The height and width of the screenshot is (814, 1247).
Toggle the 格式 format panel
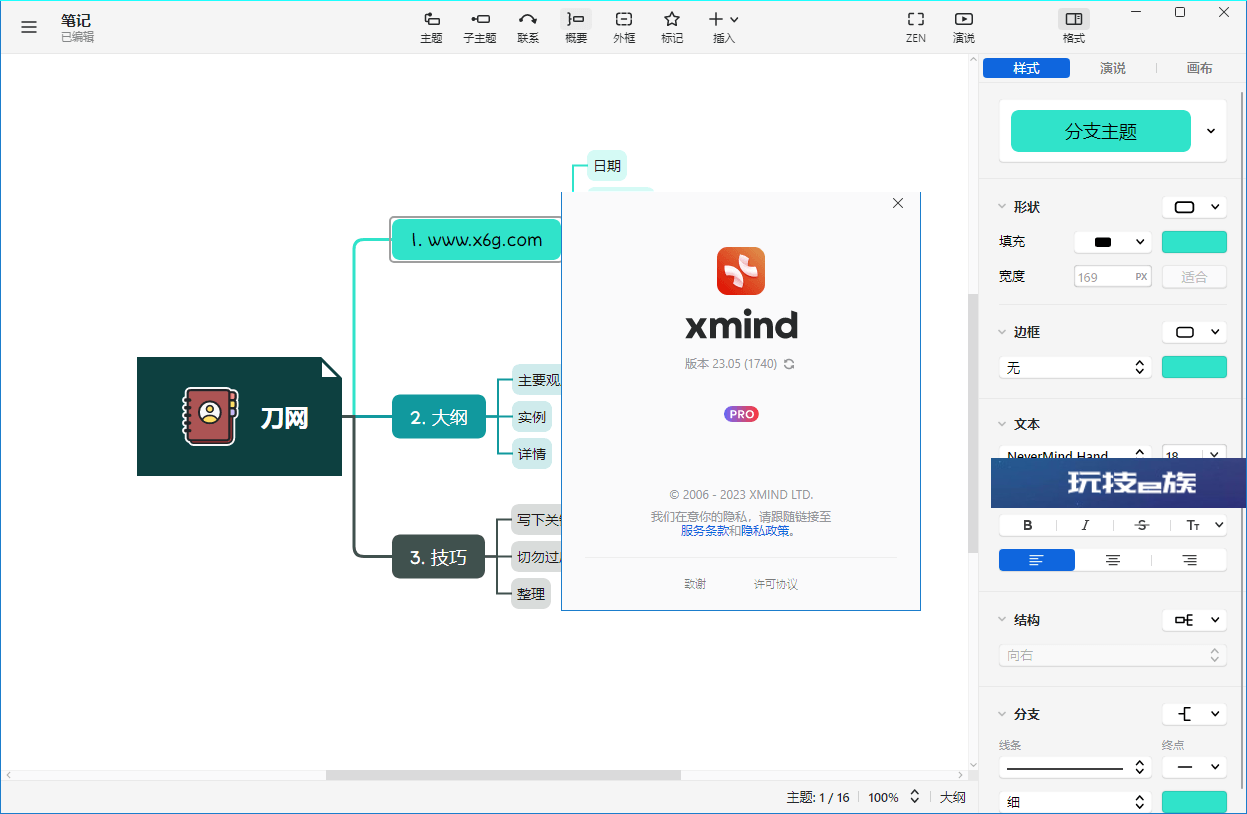(1074, 27)
